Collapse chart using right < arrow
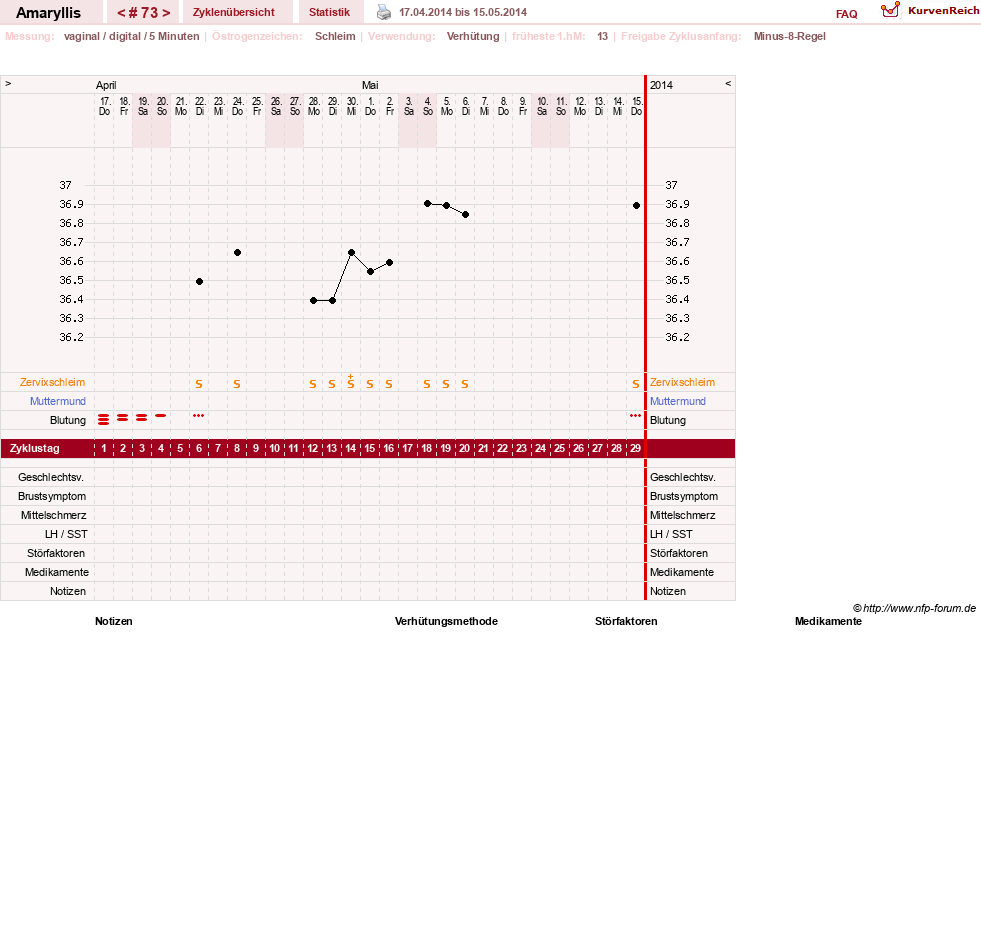Viewport: 981px width, 940px height. tap(728, 83)
